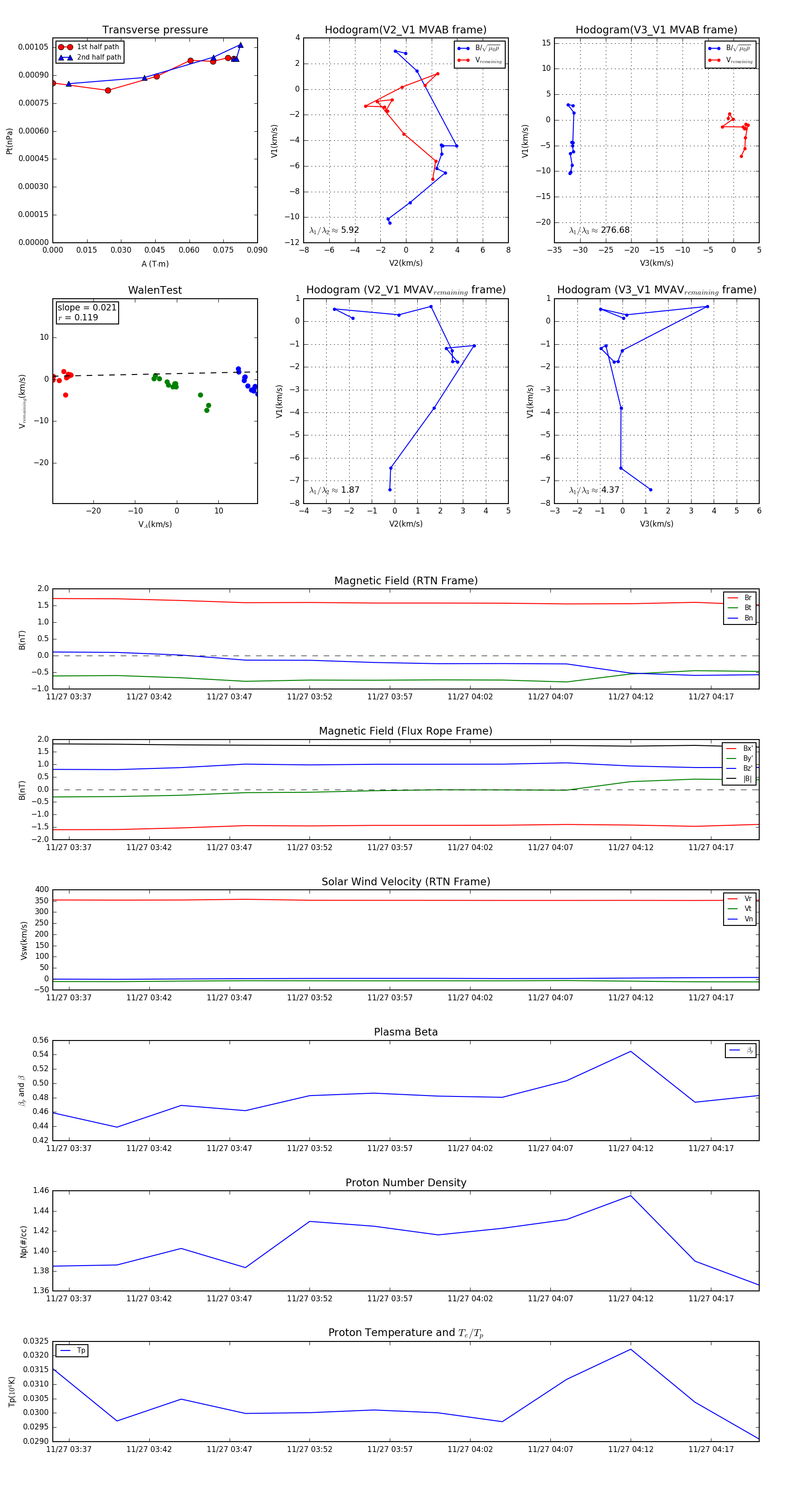This screenshot has height=1489, width=812.
Task: Click the Vn legend entry
Action: [740, 919]
